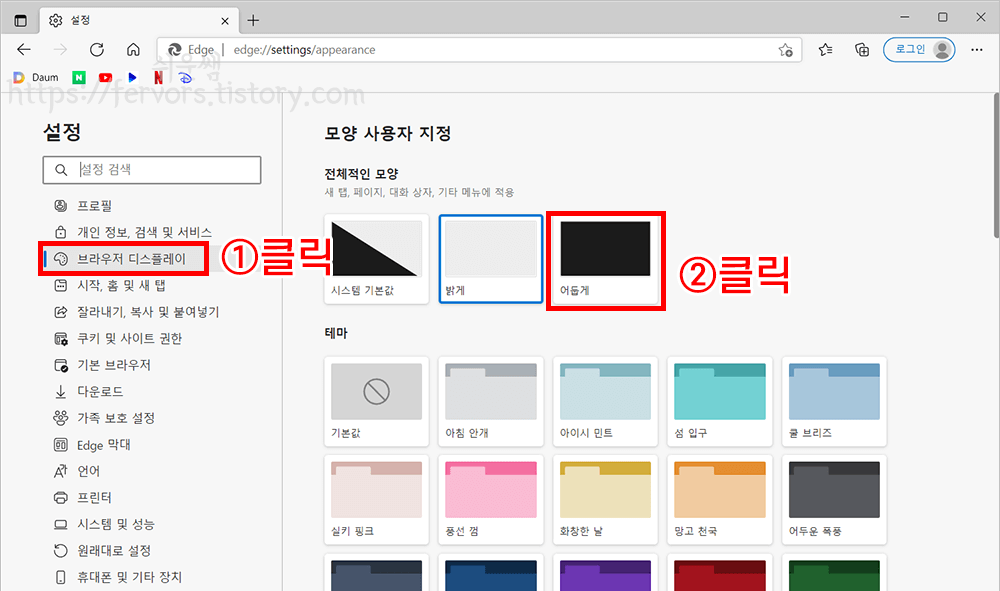Open 프로필 settings
The image size is (1000, 591).
click(x=94, y=206)
